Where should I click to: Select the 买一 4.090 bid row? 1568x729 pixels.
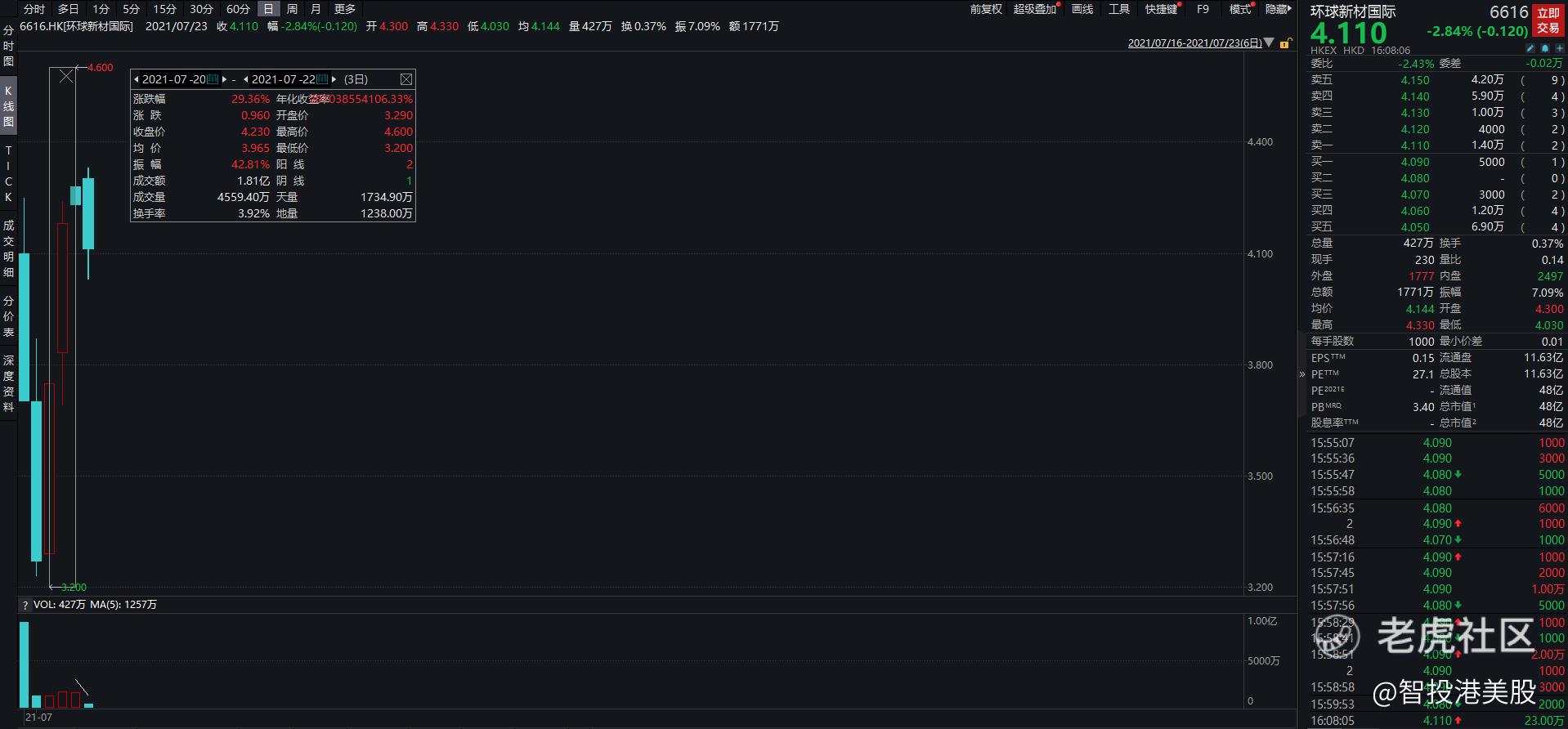tap(1436, 162)
